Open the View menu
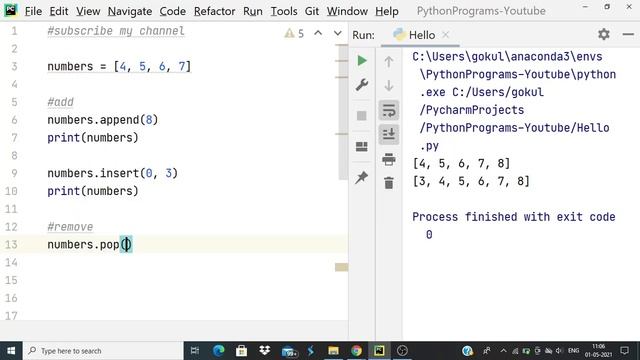This screenshot has width=640, height=360. (x=88, y=11)
